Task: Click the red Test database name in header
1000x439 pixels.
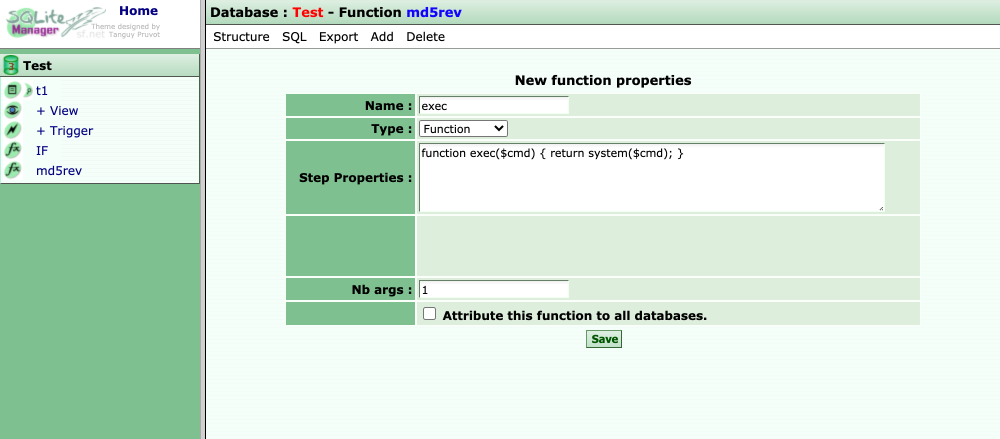Action: coord(309,12)
